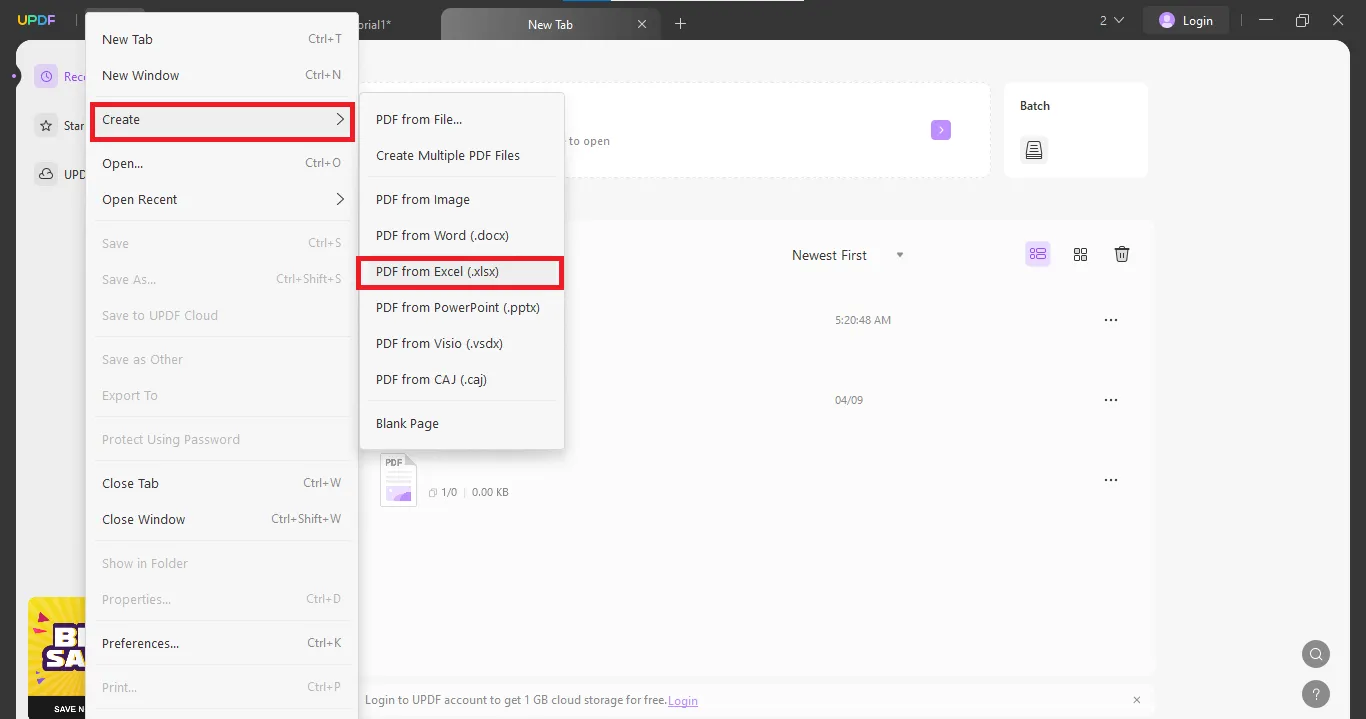Open the PDF file thumbnail
This screenshot has width=1366, height=719.
tap(397, 479)
